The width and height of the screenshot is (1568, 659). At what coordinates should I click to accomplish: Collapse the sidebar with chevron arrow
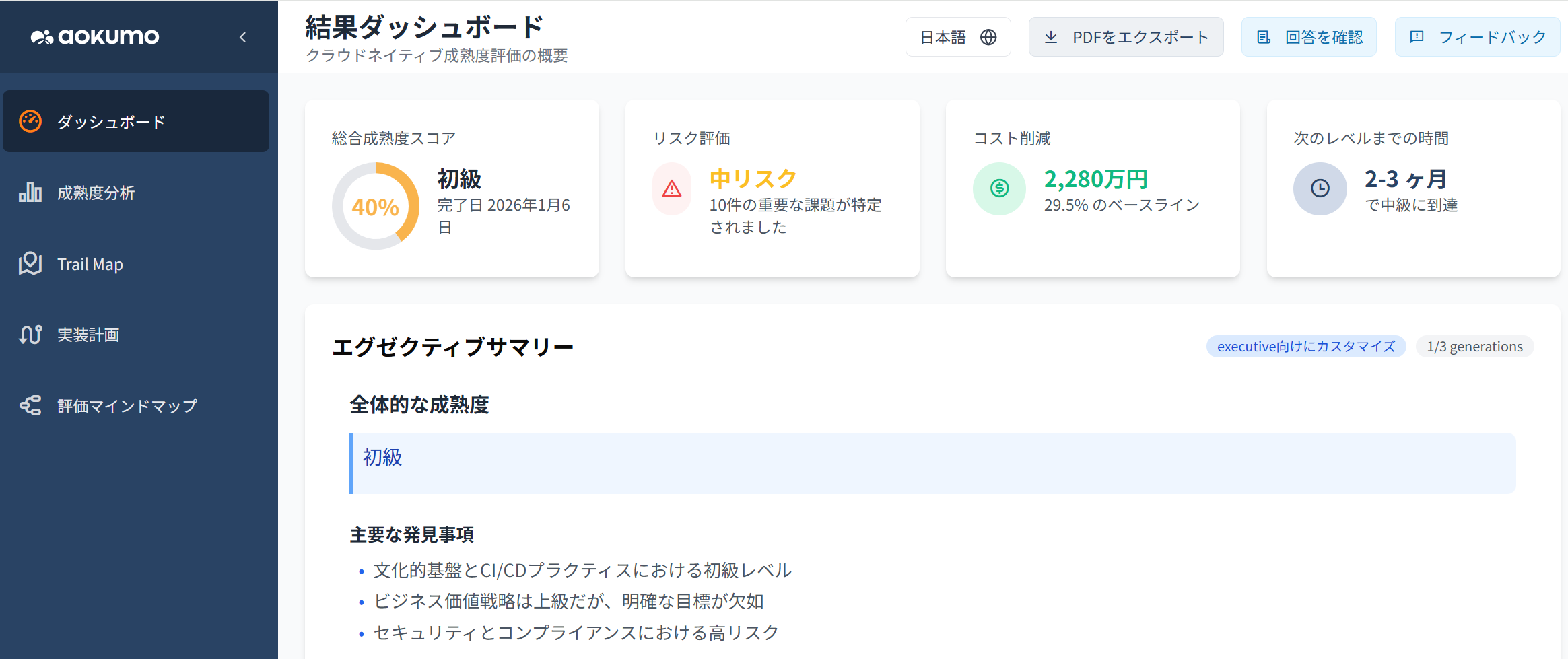pos(243,37)
